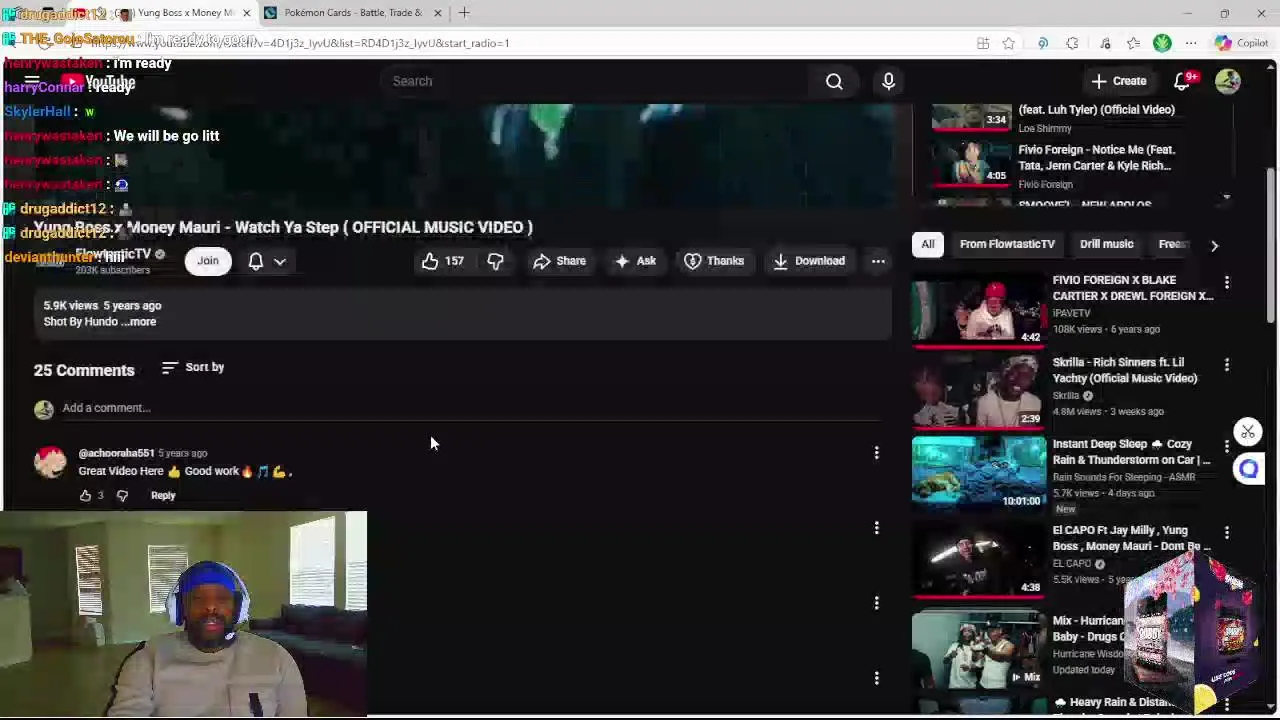
Task: Like the video with 157 likes
Action: tap(442, 261)
